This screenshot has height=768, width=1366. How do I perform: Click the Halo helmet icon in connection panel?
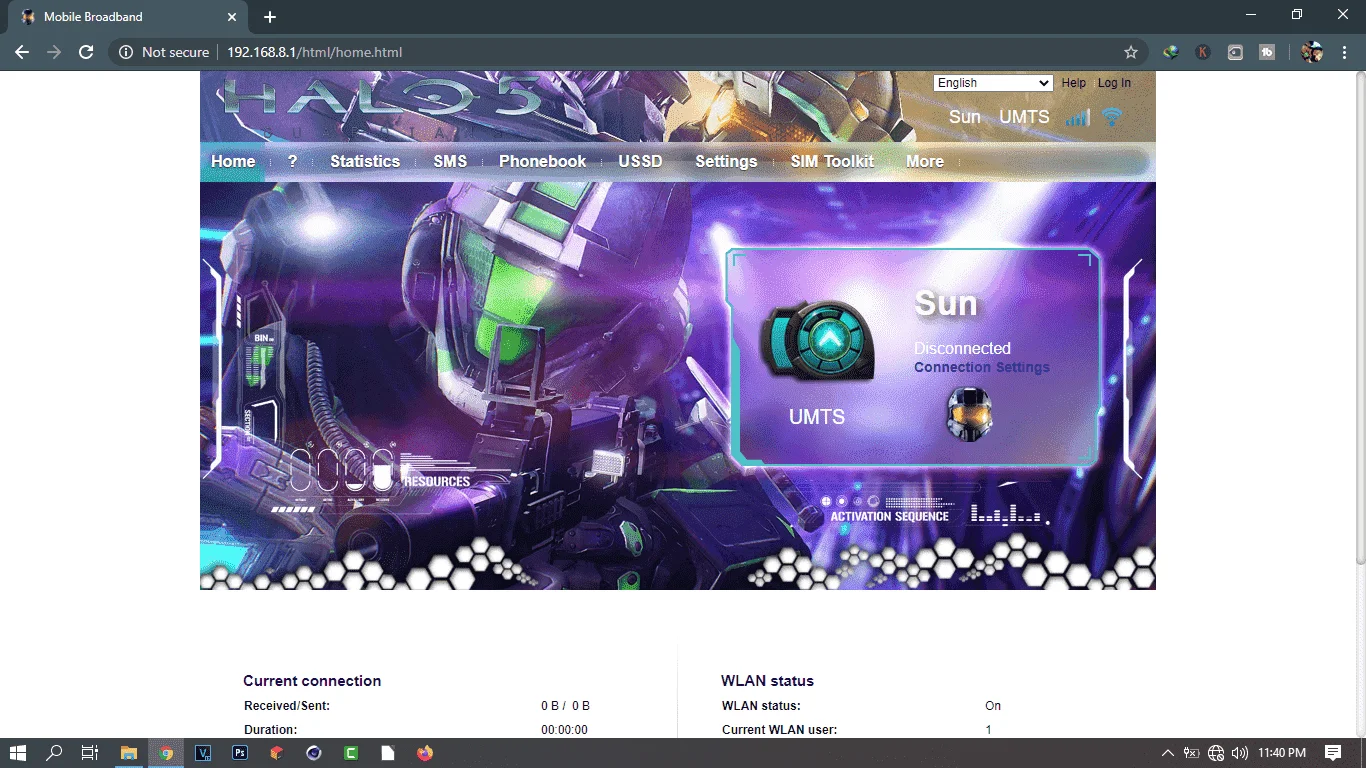click(969, 414)
